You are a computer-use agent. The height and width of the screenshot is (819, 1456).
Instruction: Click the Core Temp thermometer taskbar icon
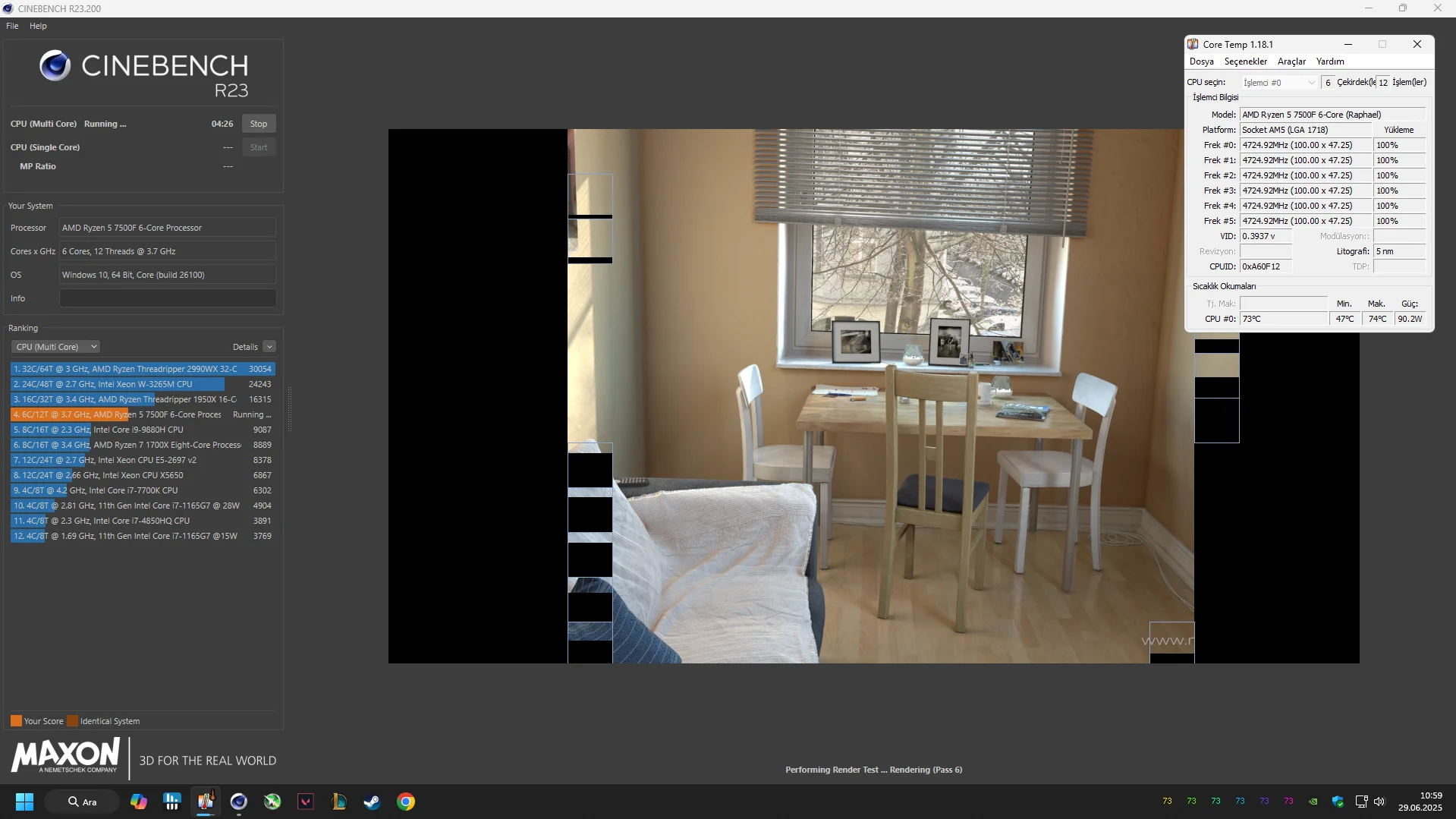pyautogui.click(x=206, y=802)
